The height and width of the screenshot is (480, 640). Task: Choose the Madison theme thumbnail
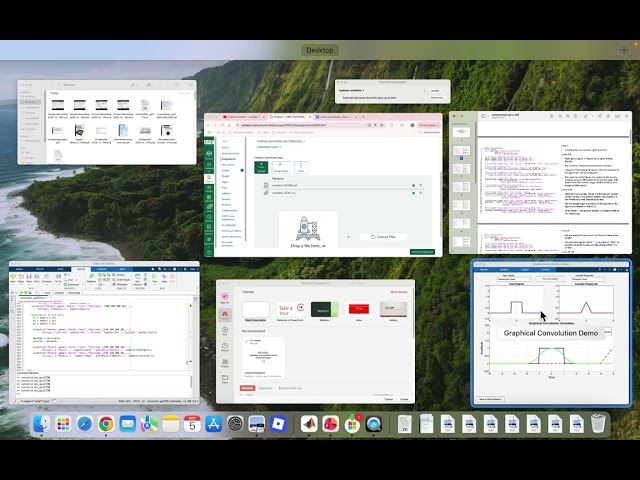(x=324, y=310)
